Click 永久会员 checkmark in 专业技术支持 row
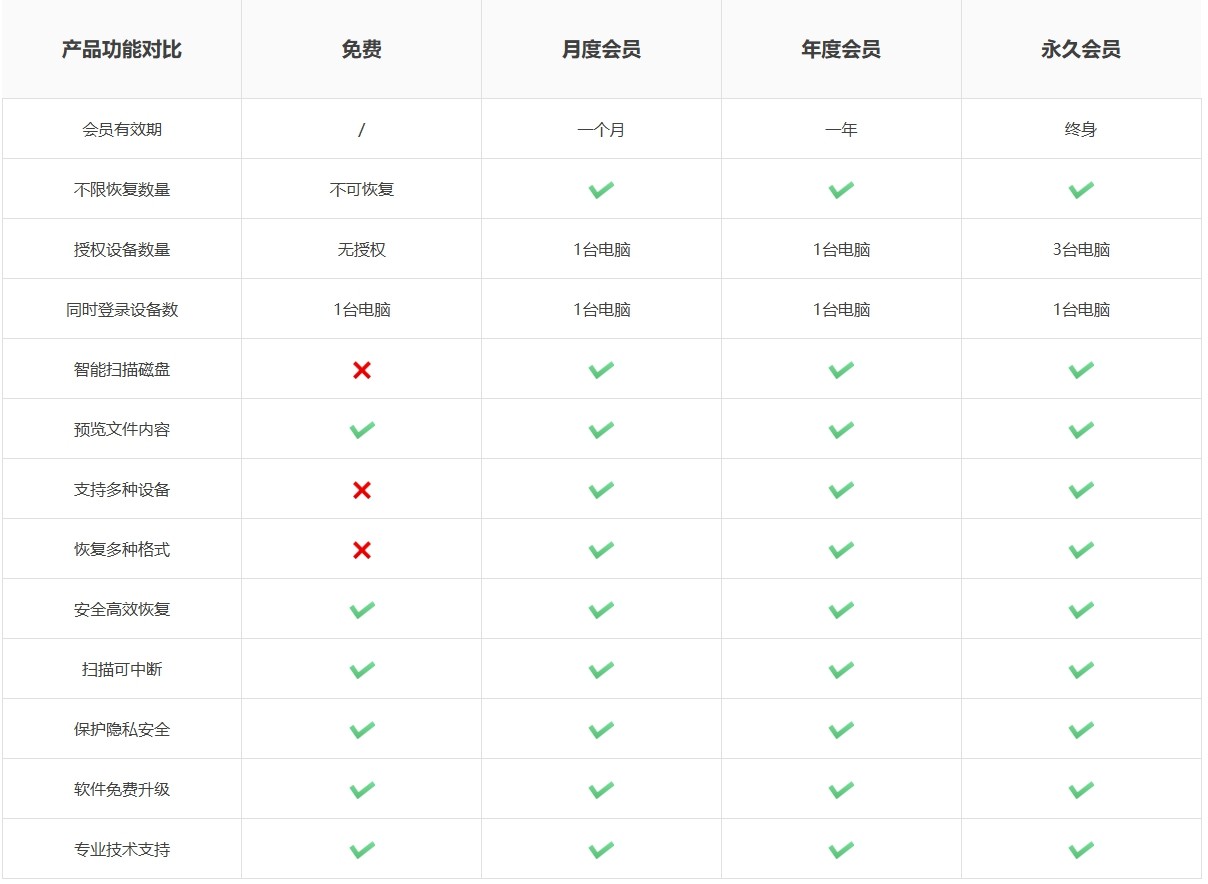The width and height of the screenshot is (1208, 884). 1081,850
